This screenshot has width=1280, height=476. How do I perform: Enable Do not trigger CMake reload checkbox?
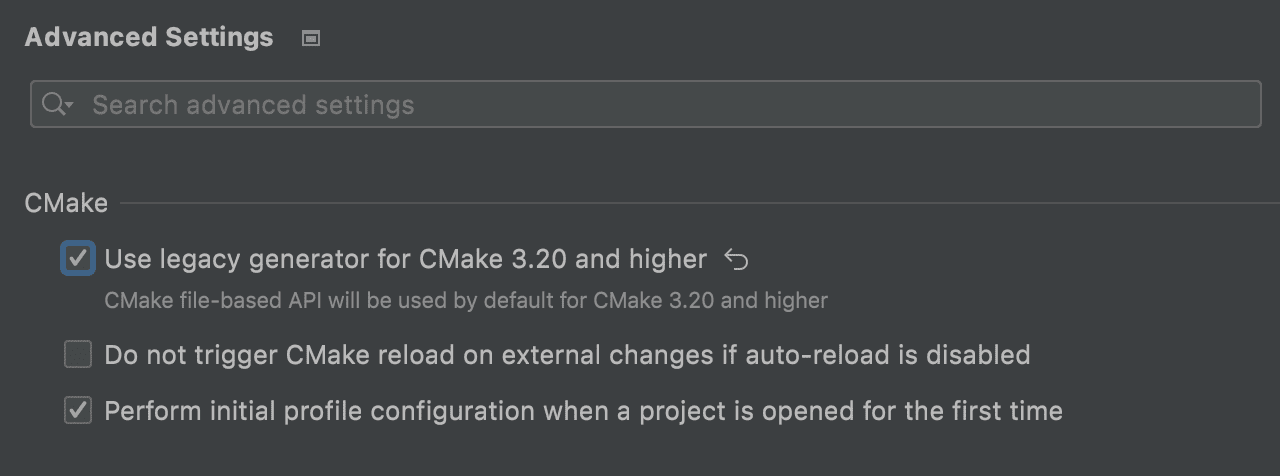78,354
